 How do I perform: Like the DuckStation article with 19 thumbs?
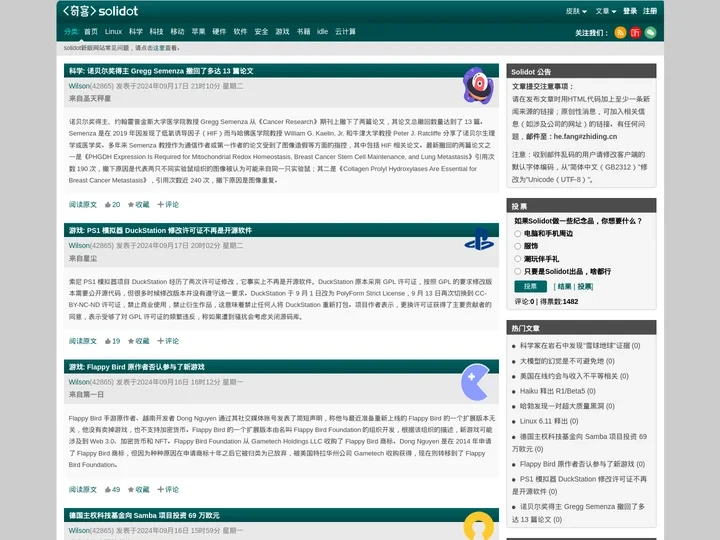[x=112, y=341]
